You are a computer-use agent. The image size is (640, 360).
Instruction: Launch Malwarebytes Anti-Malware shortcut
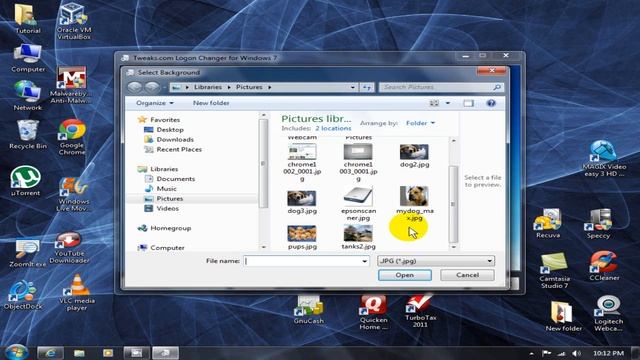[x=71, y=85]
